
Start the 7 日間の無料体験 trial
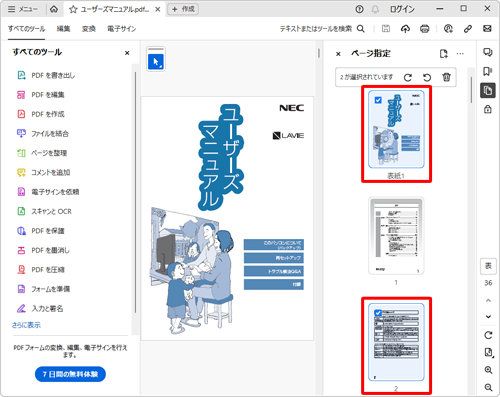point(70,374)
